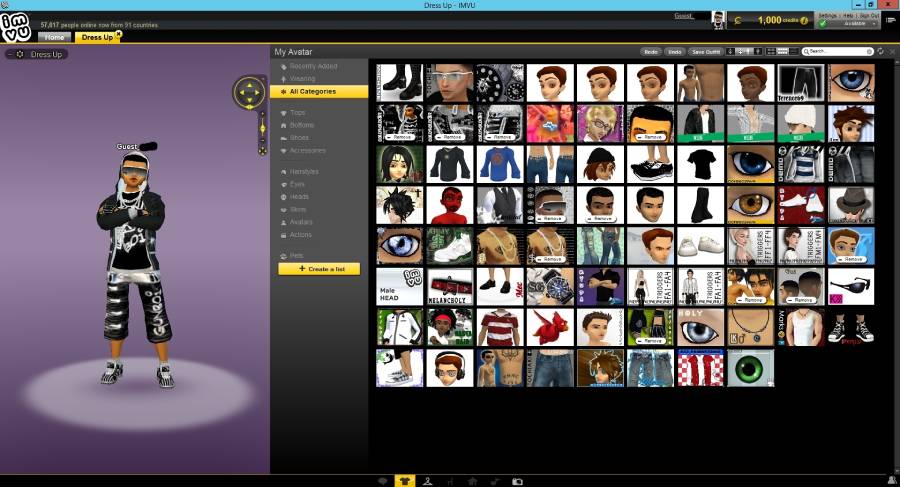Open the Avatars category
The height and width of the screenshot is (487, 900).
301,222
